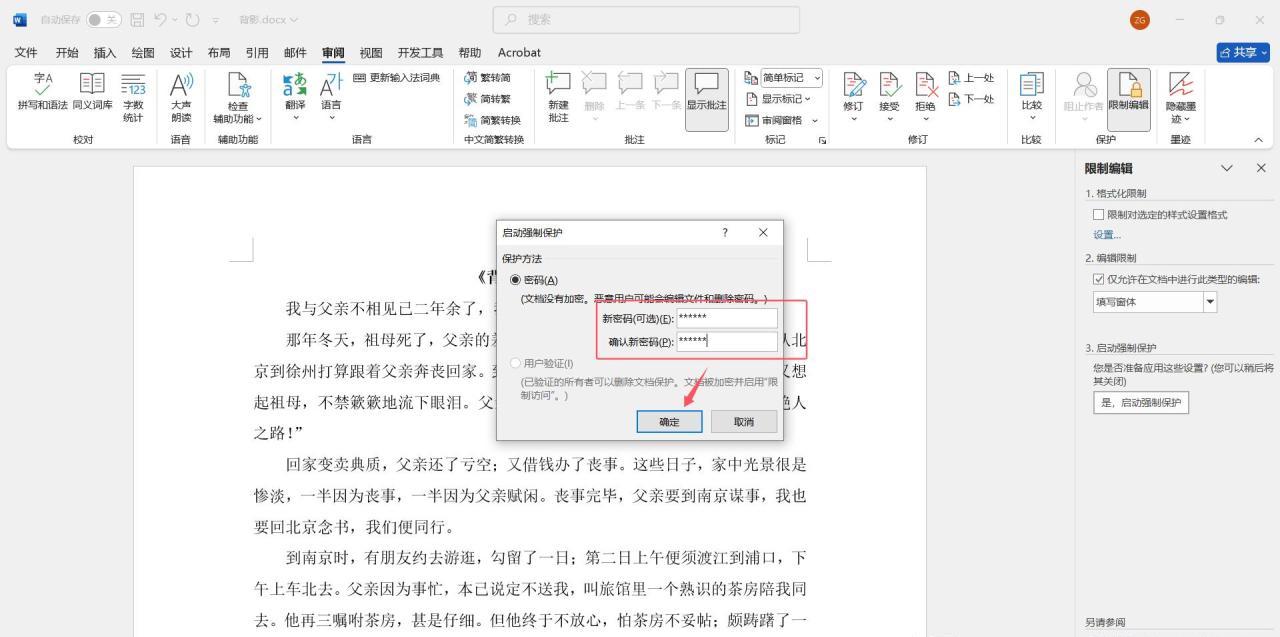
Task: Open the 邮件 ribbon tab
Action: pyautogui.click(x=294, y=52)
